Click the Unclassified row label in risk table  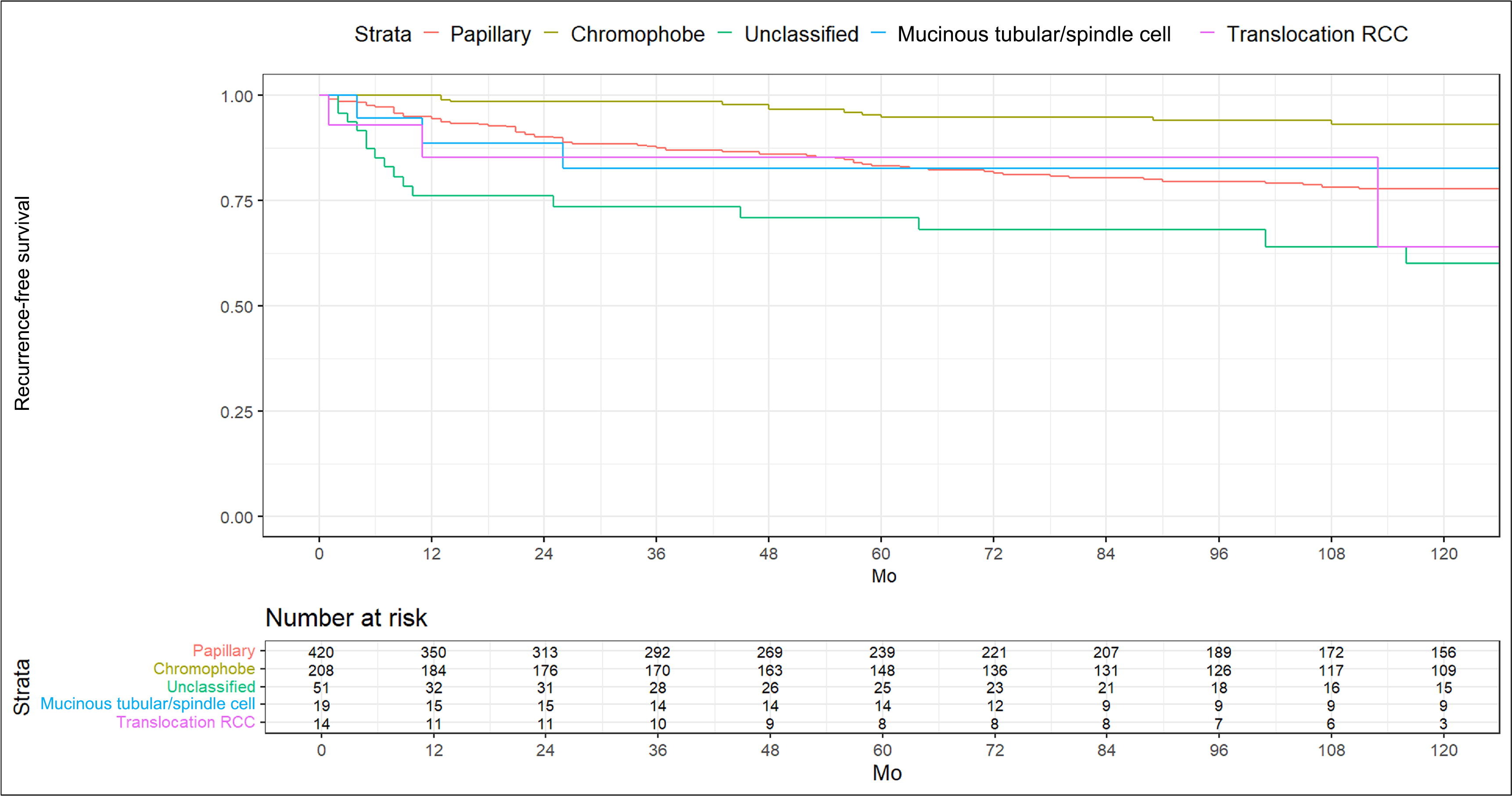211,686
